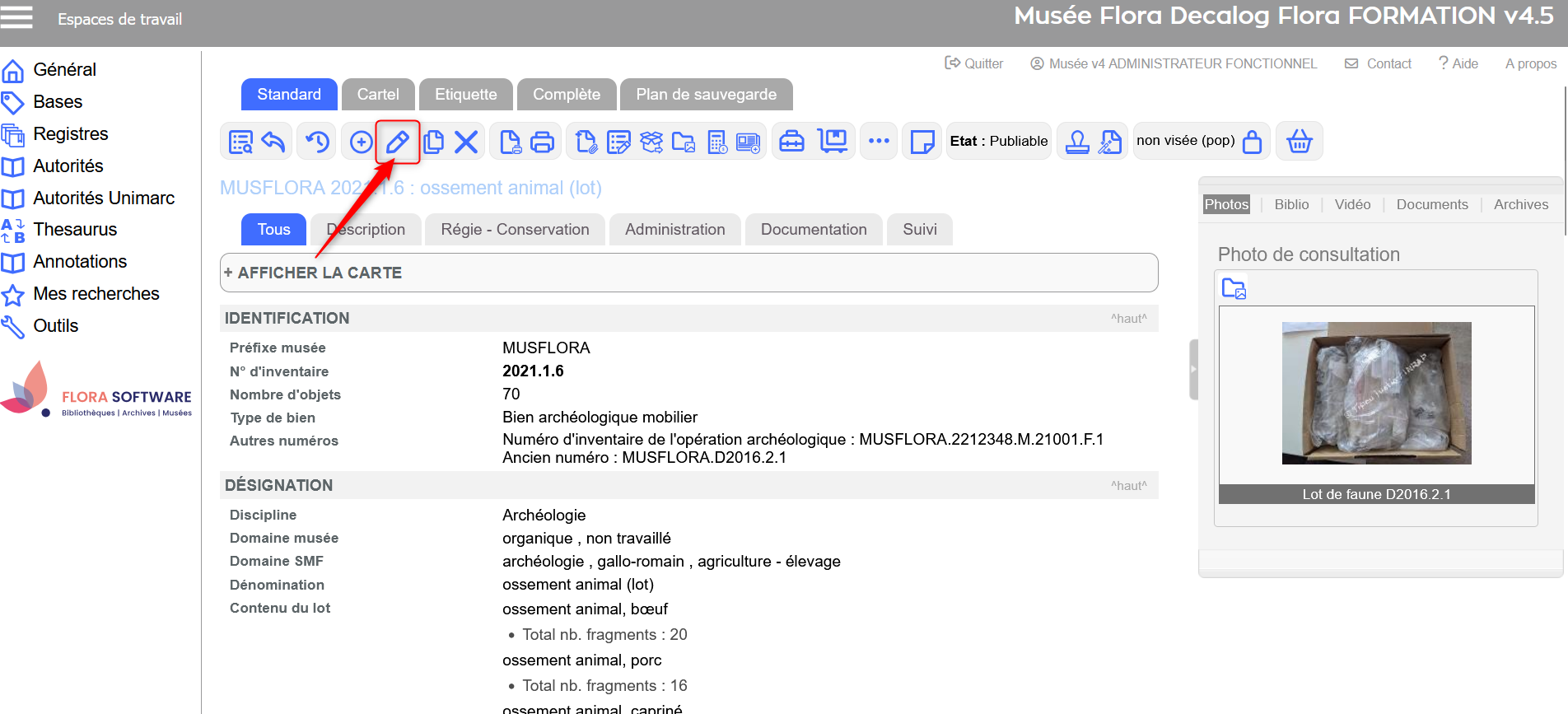Delete the record with the X icon
Image resolution: width=1568 pixels, height=714 pixels.
[466, 142]
